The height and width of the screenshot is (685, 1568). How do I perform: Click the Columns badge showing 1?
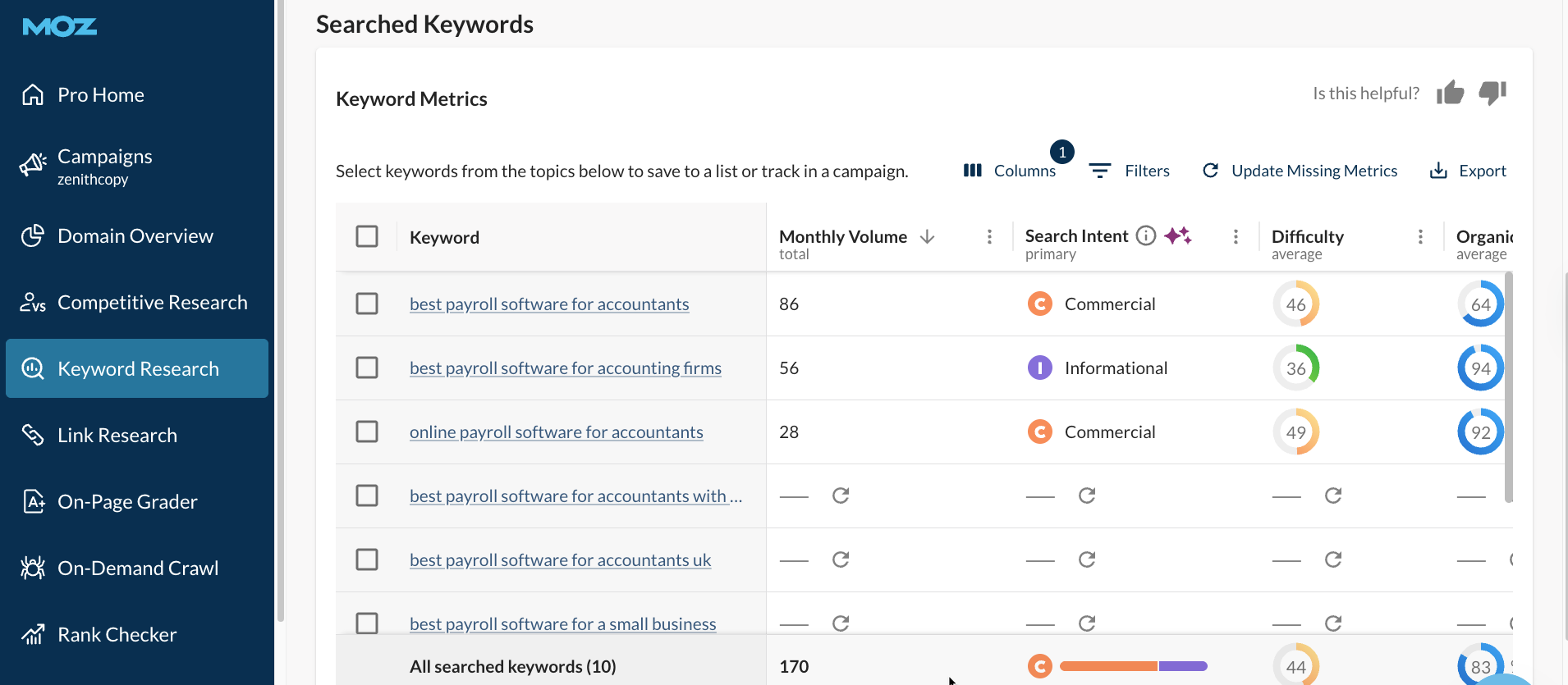[1062, 152]
